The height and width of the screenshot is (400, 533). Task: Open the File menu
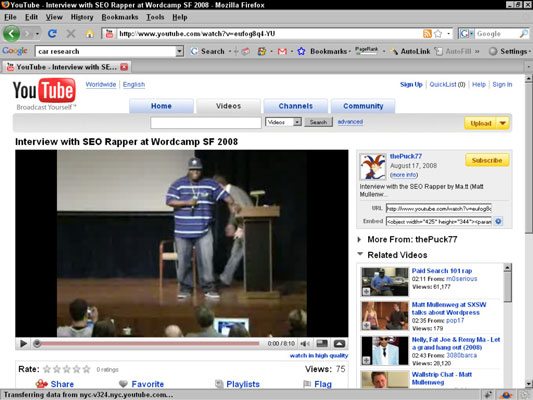click(x=10, y=17)
